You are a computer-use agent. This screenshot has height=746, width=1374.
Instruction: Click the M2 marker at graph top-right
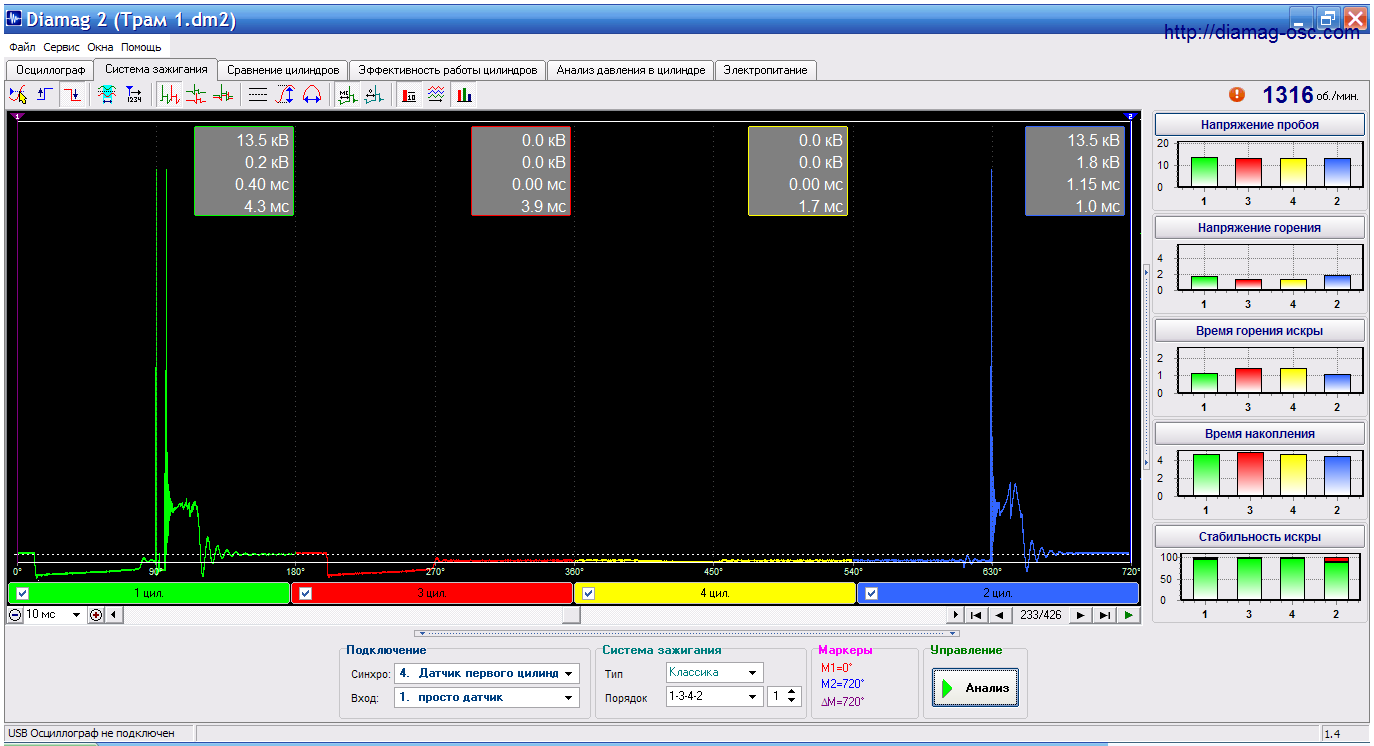tap(1130, 117)
